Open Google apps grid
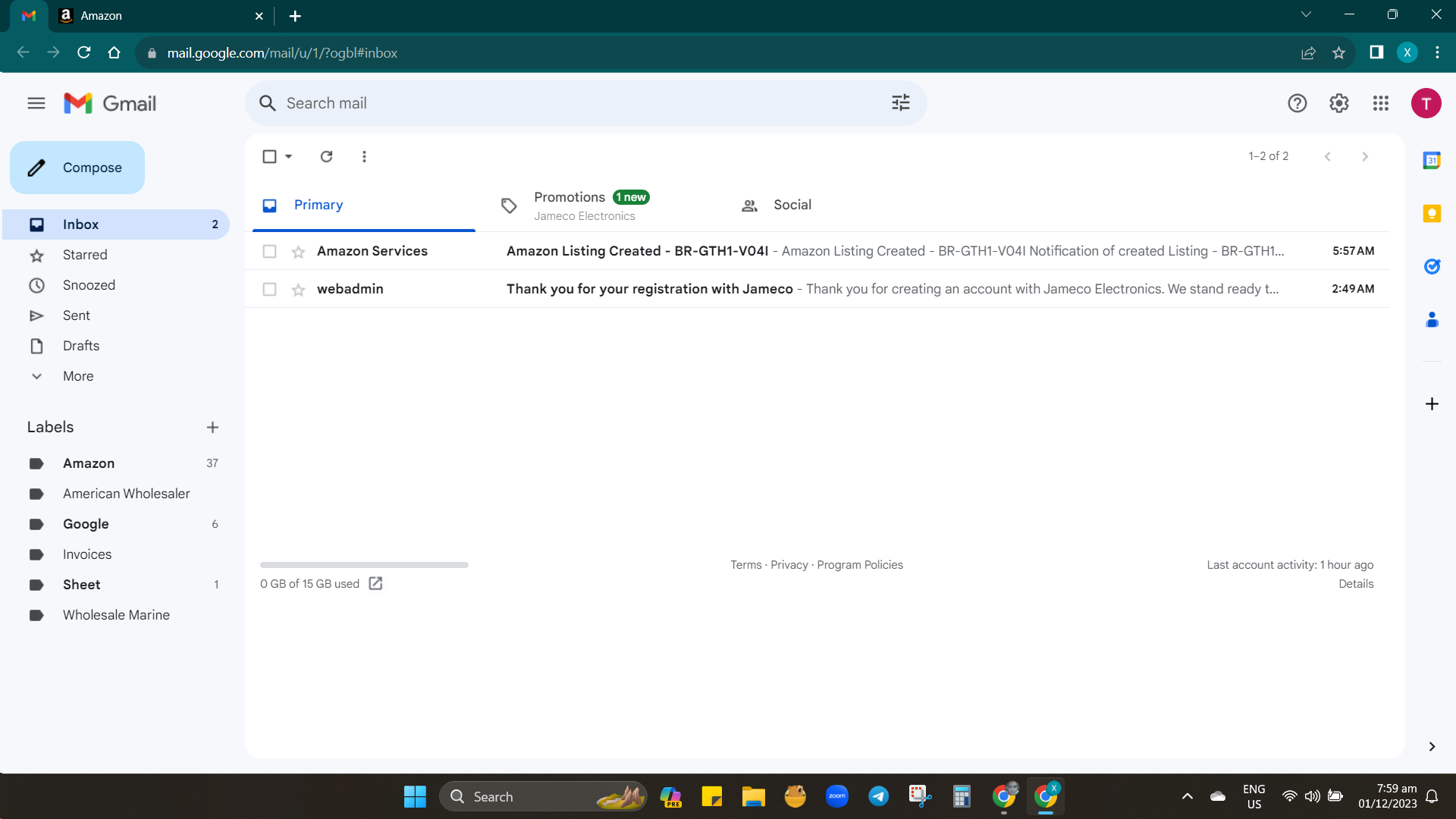1456x819 pixels. pos(1381,103)
